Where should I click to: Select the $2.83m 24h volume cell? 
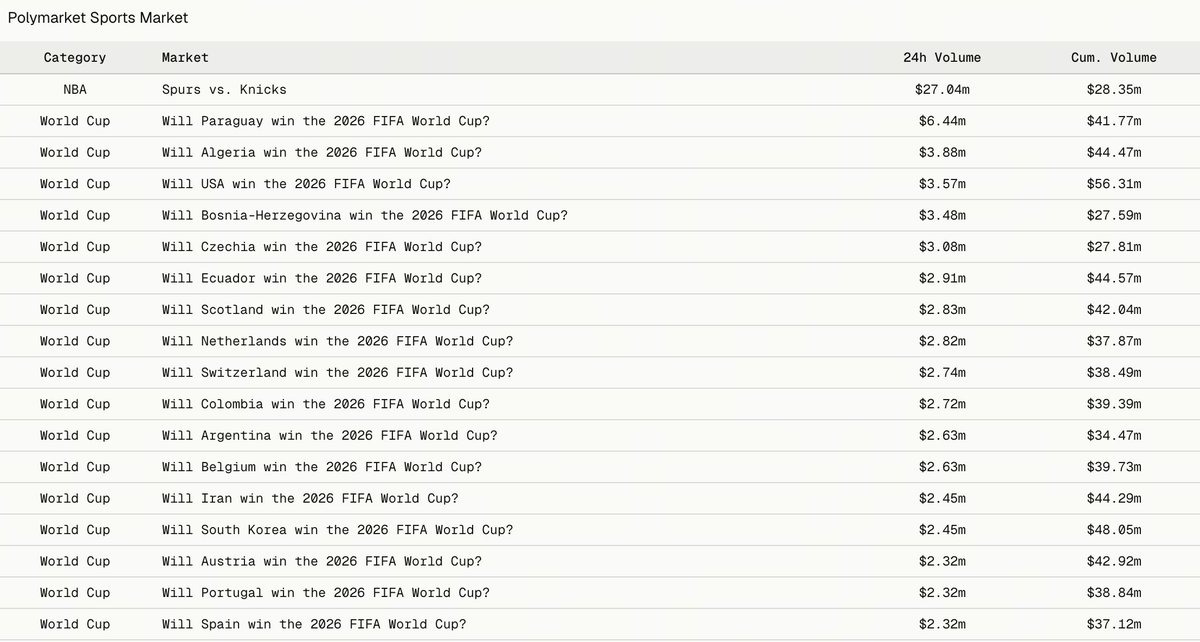point(942,310)
